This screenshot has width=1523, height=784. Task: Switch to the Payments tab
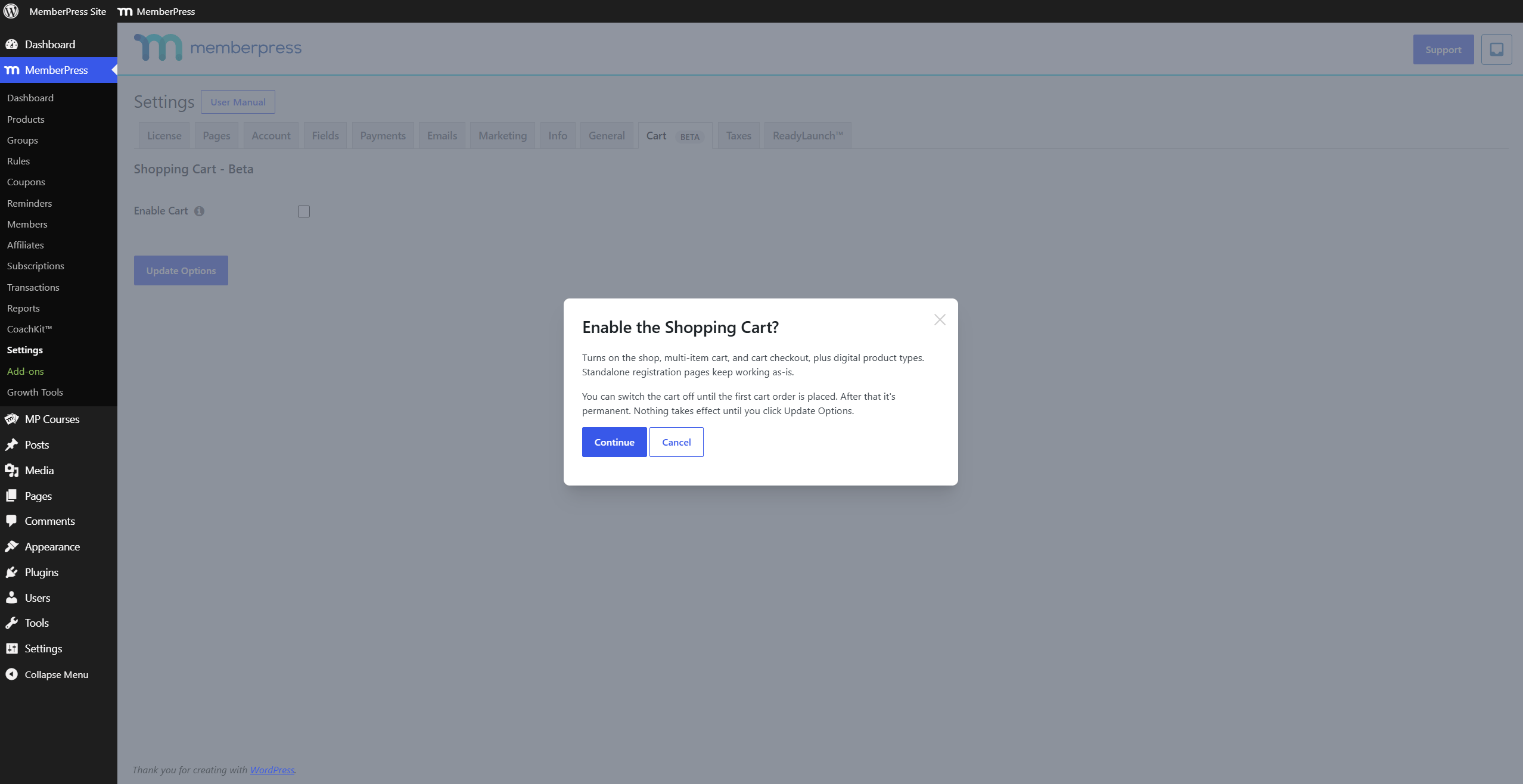coord(383,136)
